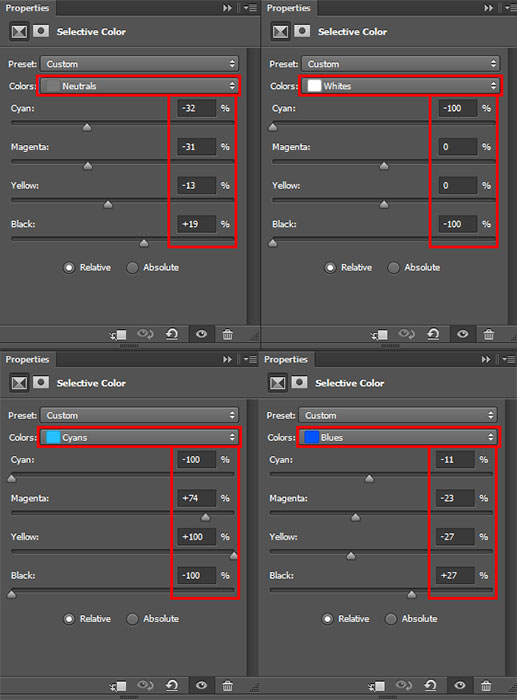Screen dimensions: 517x700
Task: Open Preset dropdown in Cyans panel
Action: (139, 415)
